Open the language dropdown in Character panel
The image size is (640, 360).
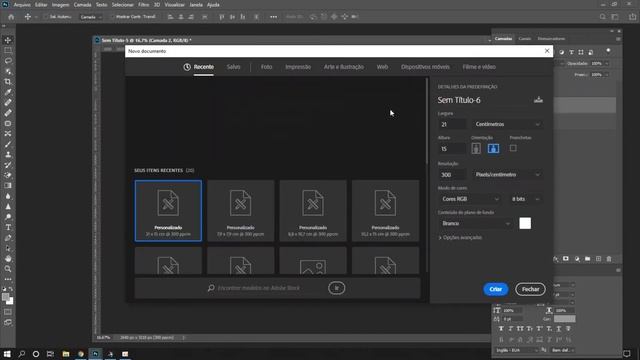click(516, 350)
